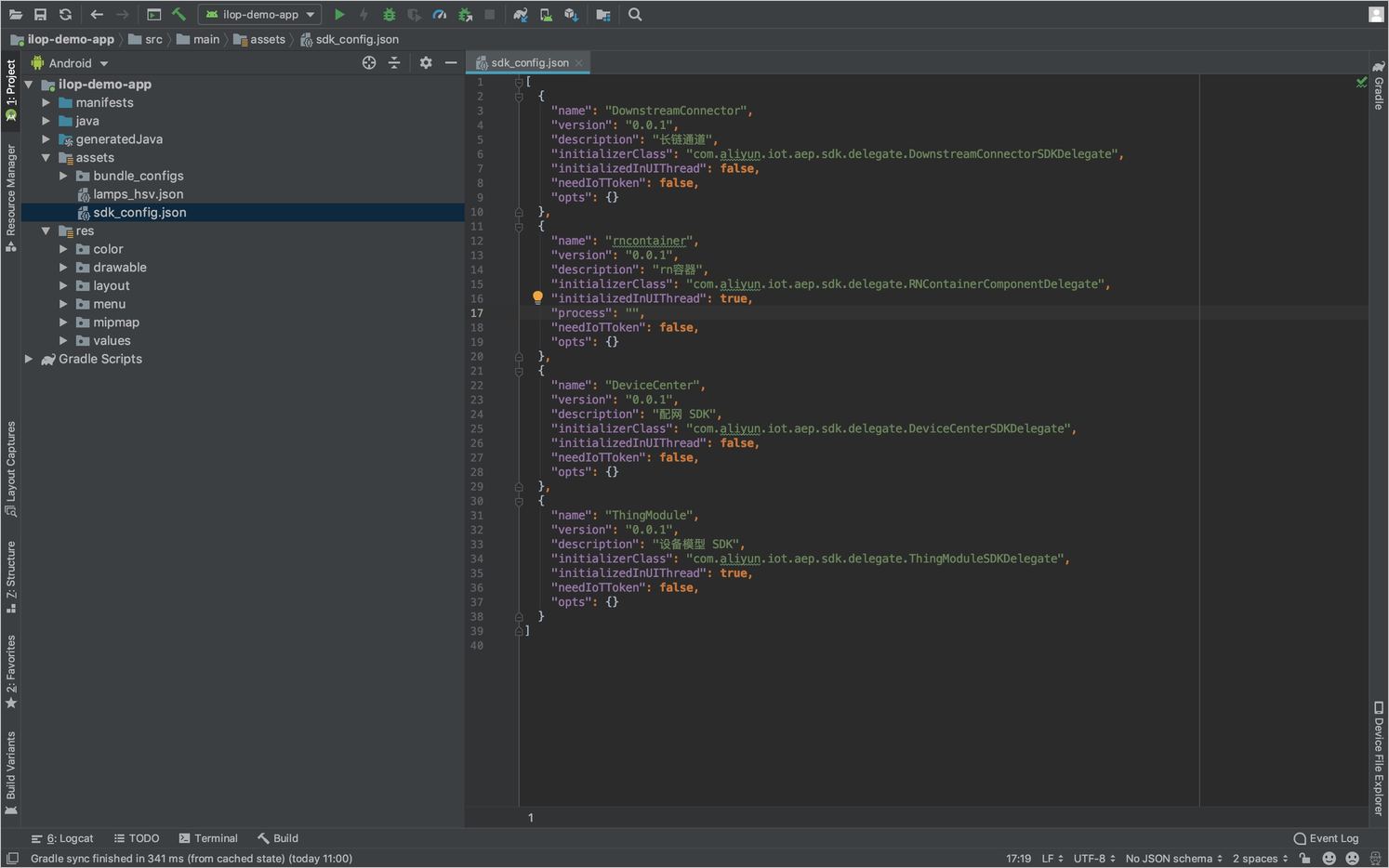
Task: Expand the java folder arrow
Action: (46, 121)
